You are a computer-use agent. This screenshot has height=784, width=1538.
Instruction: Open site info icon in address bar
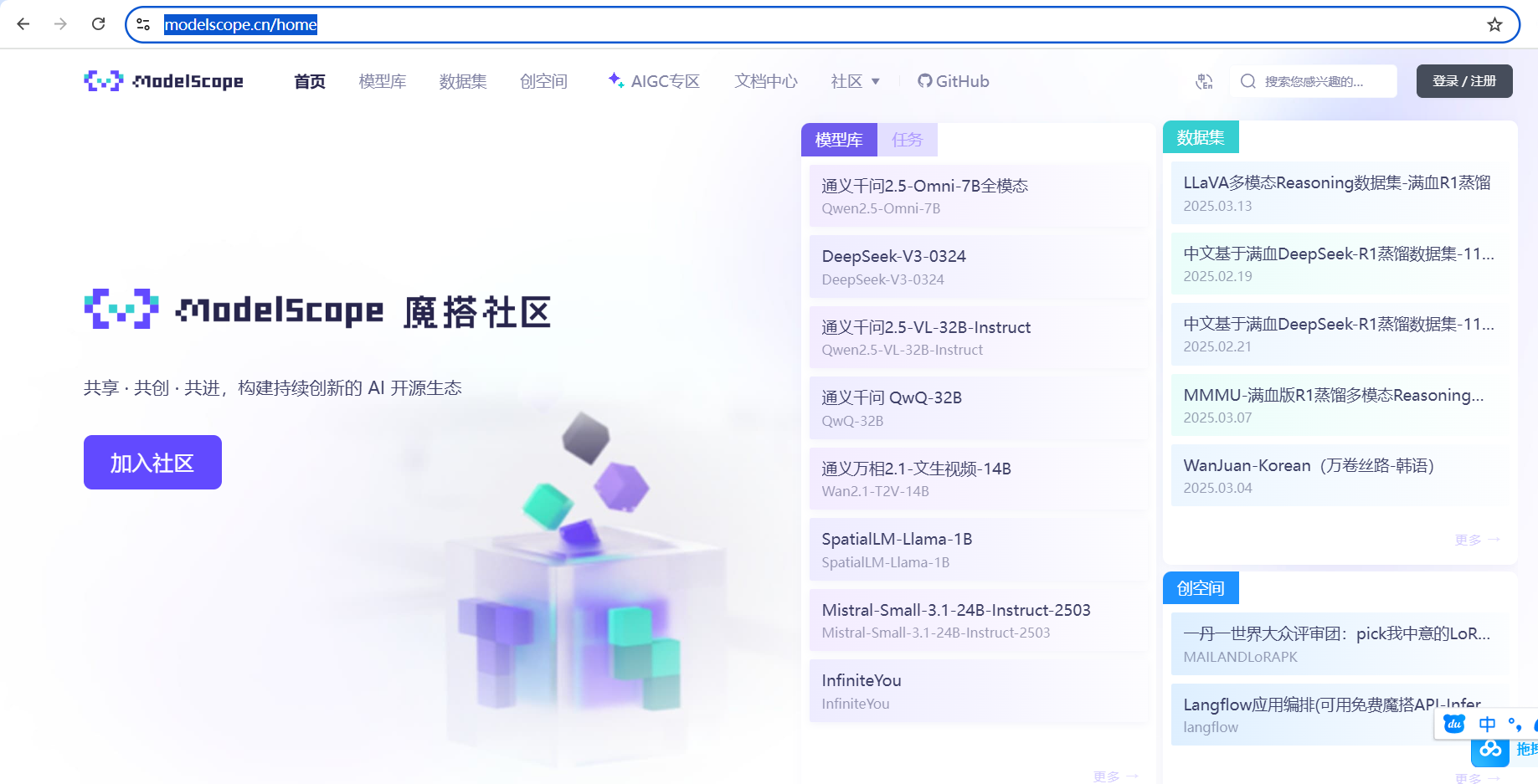click(143, 24)
